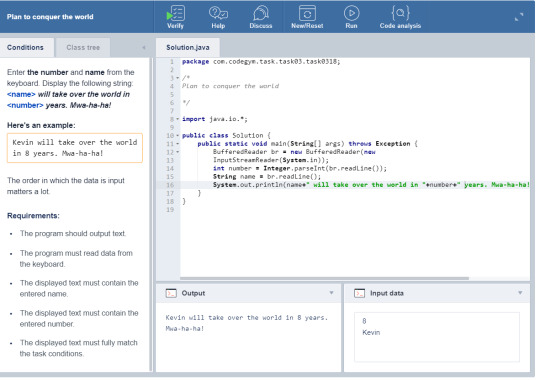Click the horizontal scrollbar of the code editor
This screenshot has width=540, height=380.
tap(325, 279)
